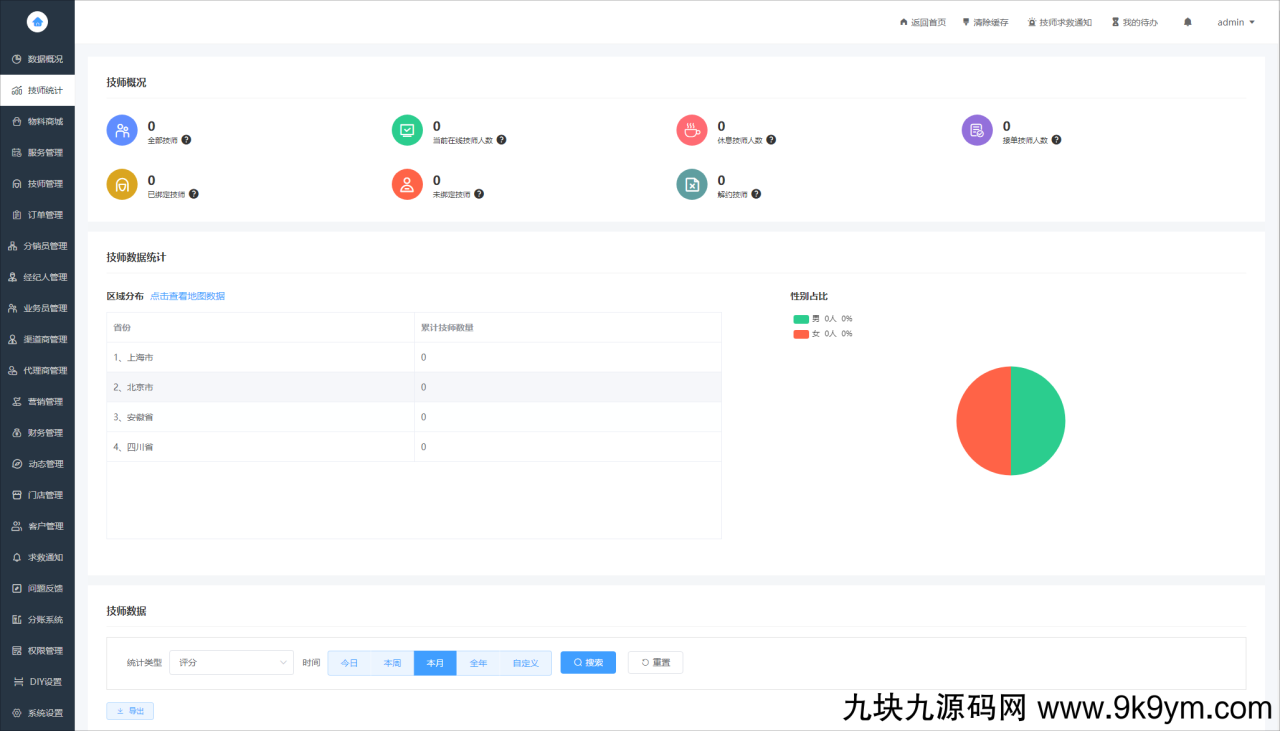
Task: Click the notification bell icon in header
Action: [1188, 22]
